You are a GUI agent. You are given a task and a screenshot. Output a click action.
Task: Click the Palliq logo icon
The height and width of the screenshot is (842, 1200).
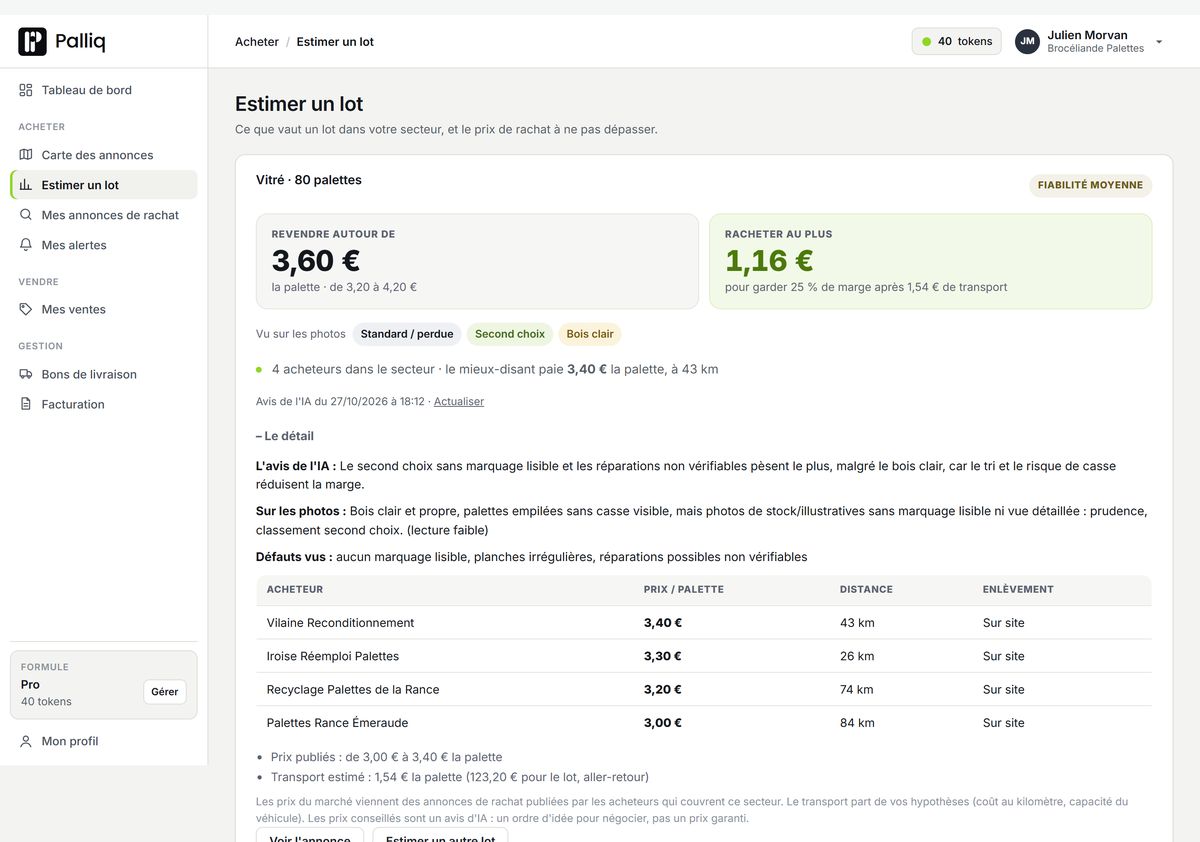click(x=32, y=41)
